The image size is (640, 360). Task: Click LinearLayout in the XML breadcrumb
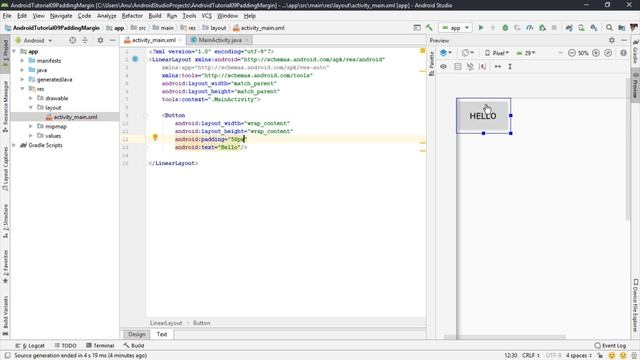pos(166,323)
